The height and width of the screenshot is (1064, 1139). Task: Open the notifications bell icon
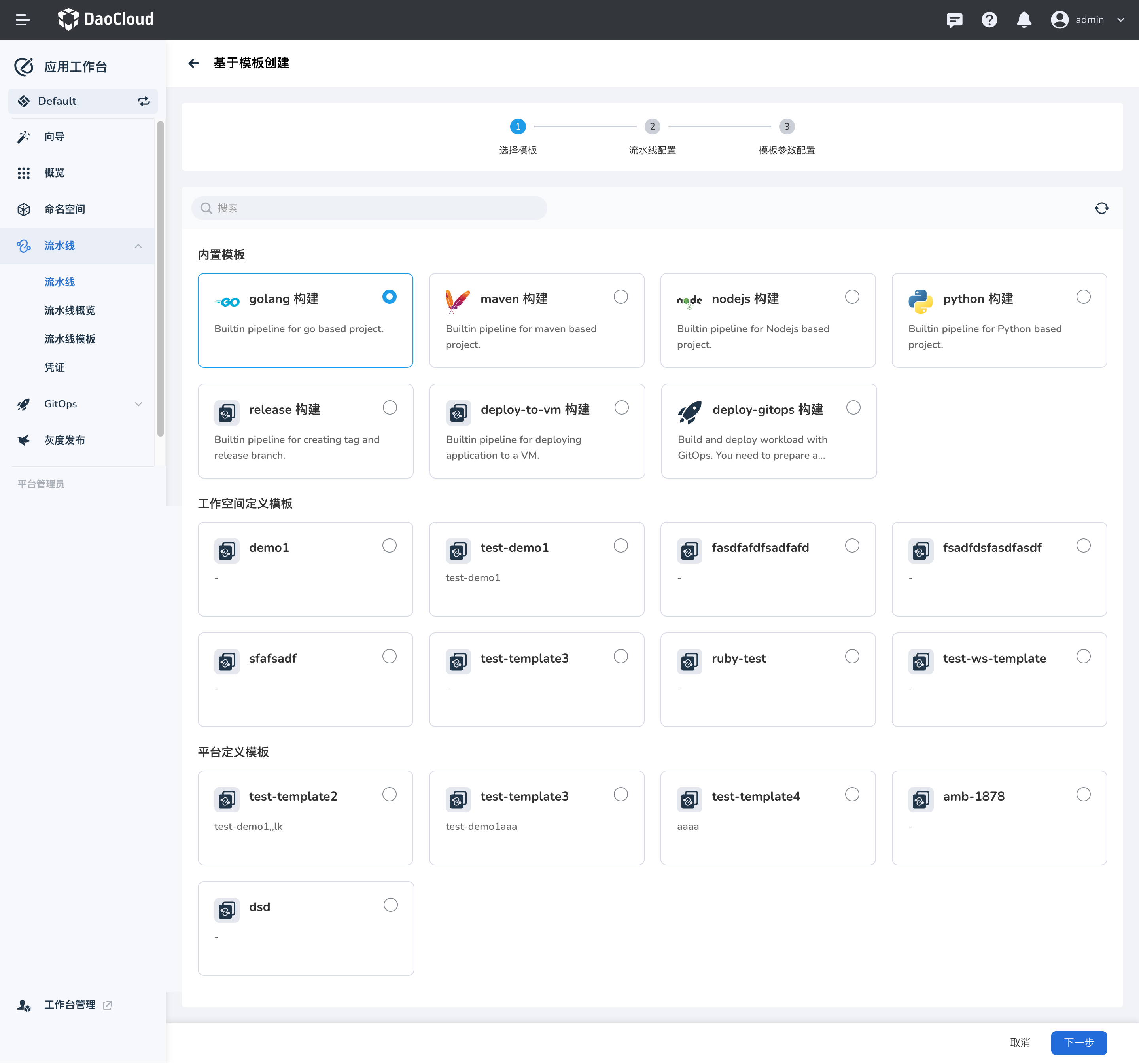click(x=1024, y=20)
